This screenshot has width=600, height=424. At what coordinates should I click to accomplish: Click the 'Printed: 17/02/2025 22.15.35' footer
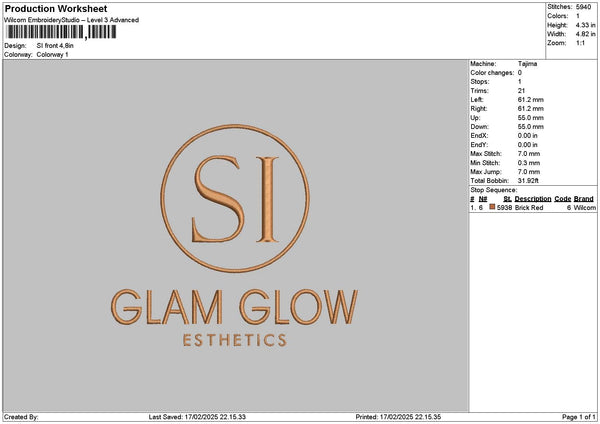(x=398, y=417)
